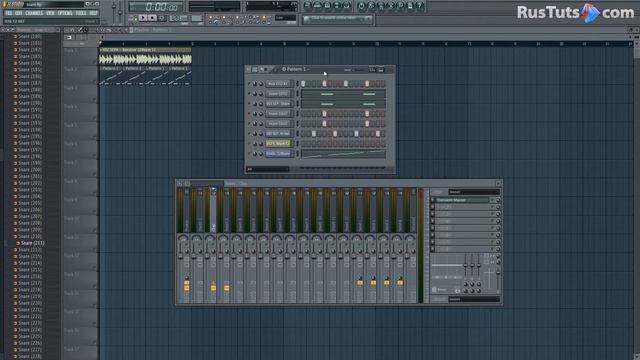This screenshot has width=640, height=360.
Task: Click the Kick channel button
Action: click(278, 84)
